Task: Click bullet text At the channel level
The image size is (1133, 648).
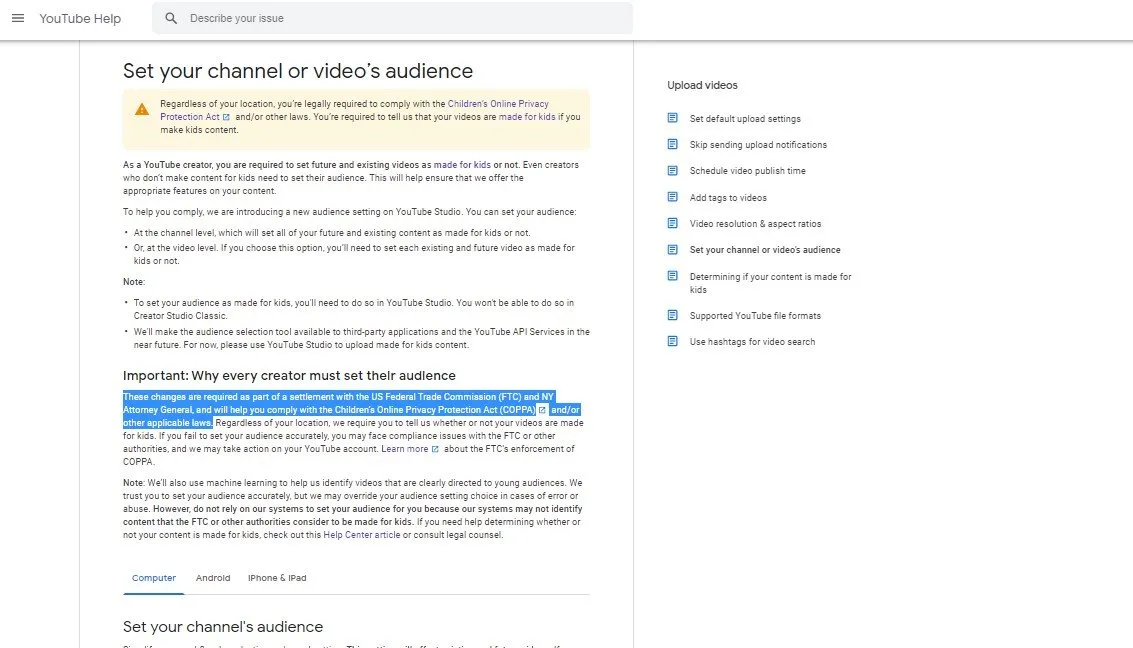Action: [332, 233]
